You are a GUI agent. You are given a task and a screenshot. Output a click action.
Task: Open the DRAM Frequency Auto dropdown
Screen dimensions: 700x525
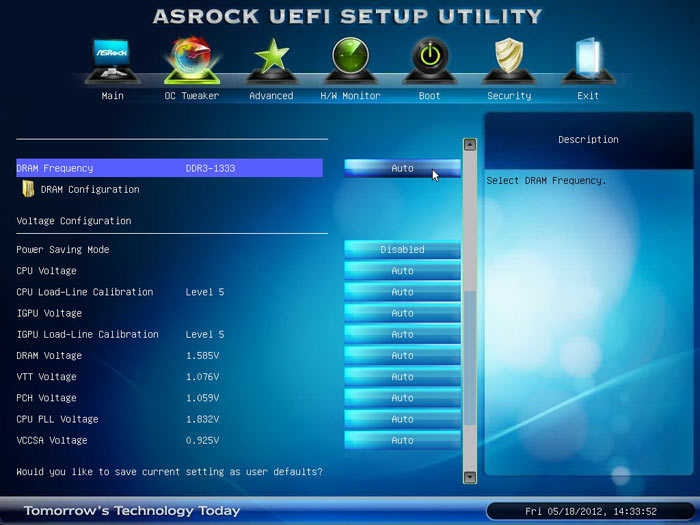[x=402, y=168]
